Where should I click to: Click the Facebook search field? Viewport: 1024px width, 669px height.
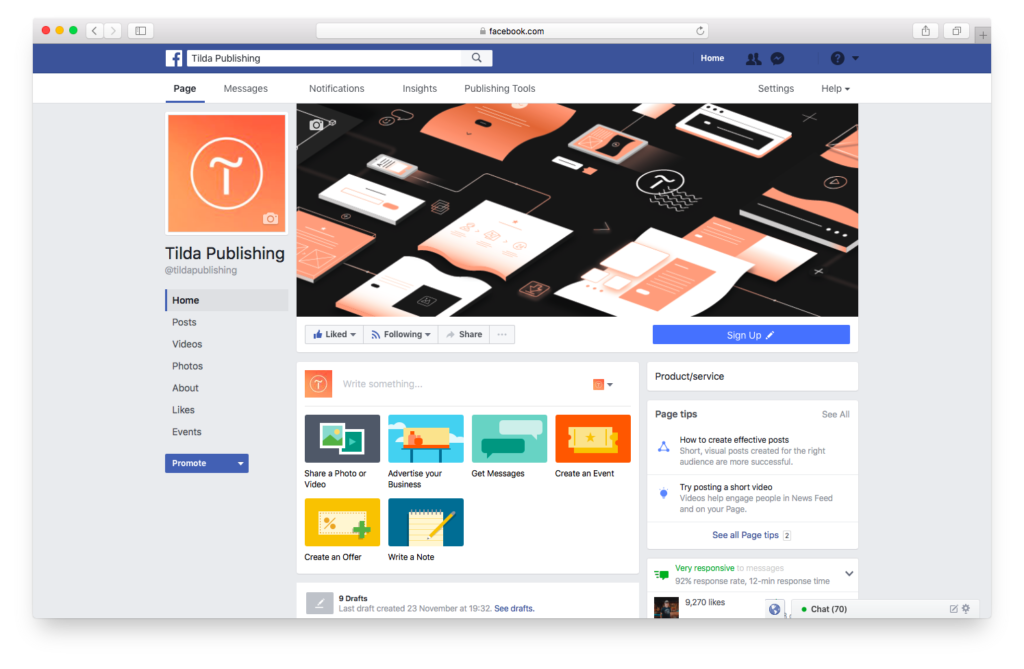325,58
